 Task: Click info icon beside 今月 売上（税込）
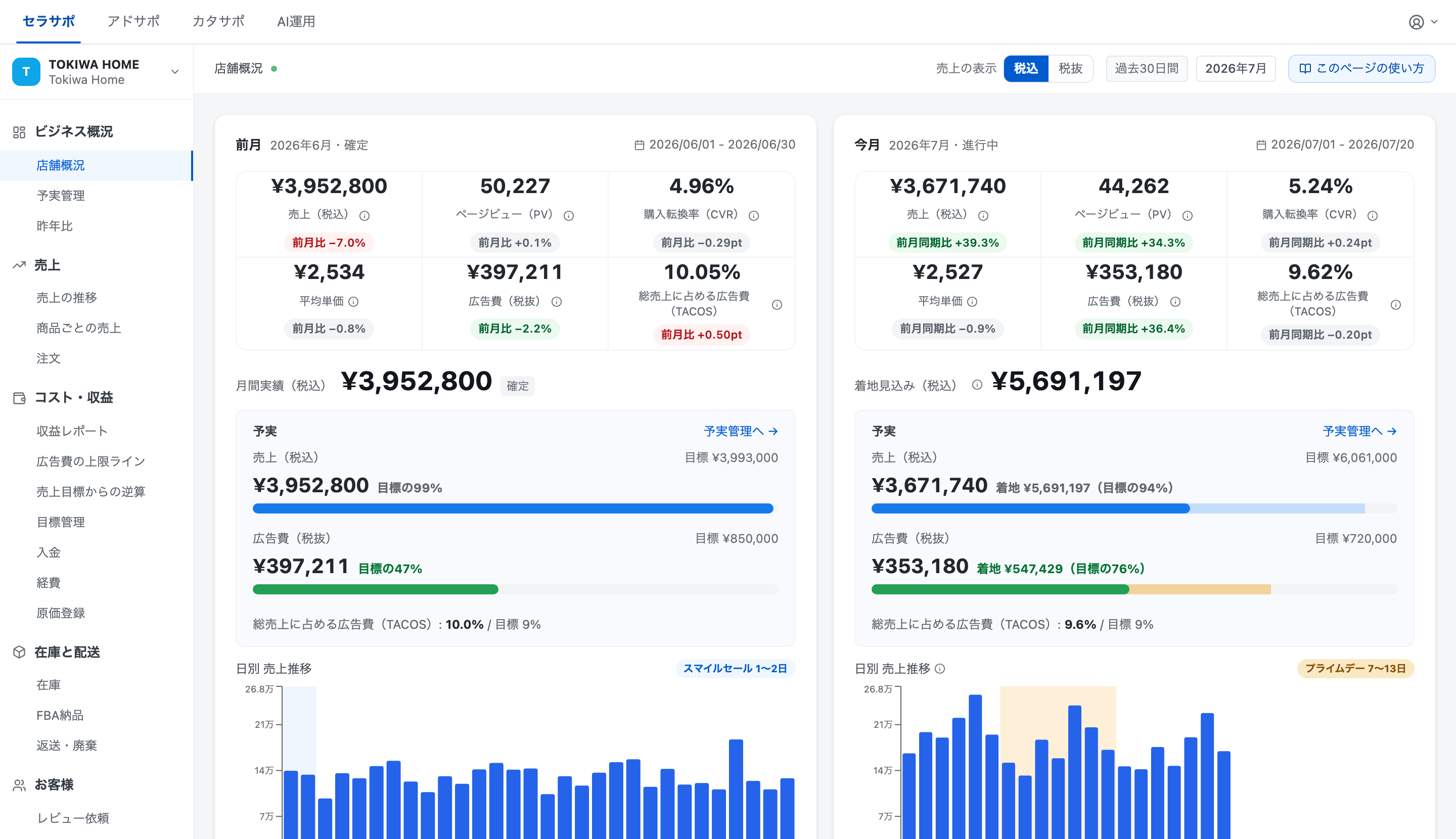(983, 215)
